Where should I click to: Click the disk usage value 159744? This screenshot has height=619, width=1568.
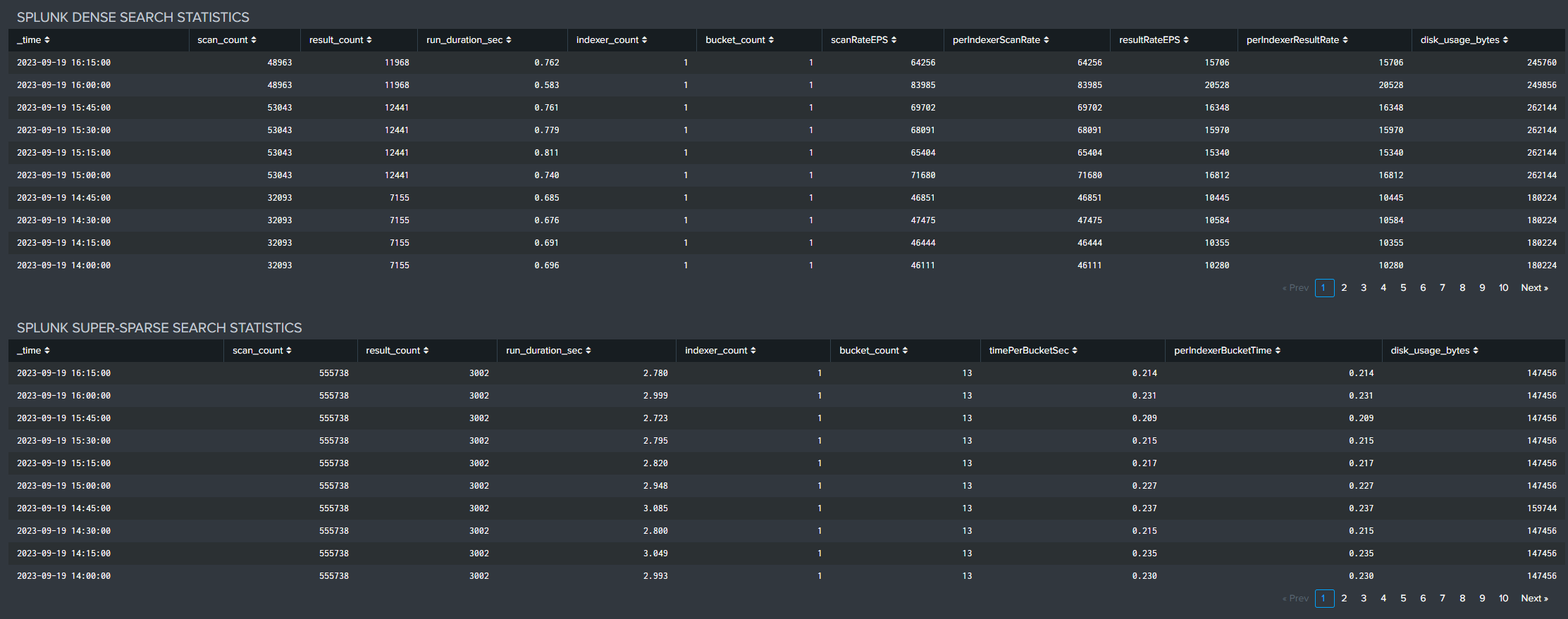click(1542, 508)
